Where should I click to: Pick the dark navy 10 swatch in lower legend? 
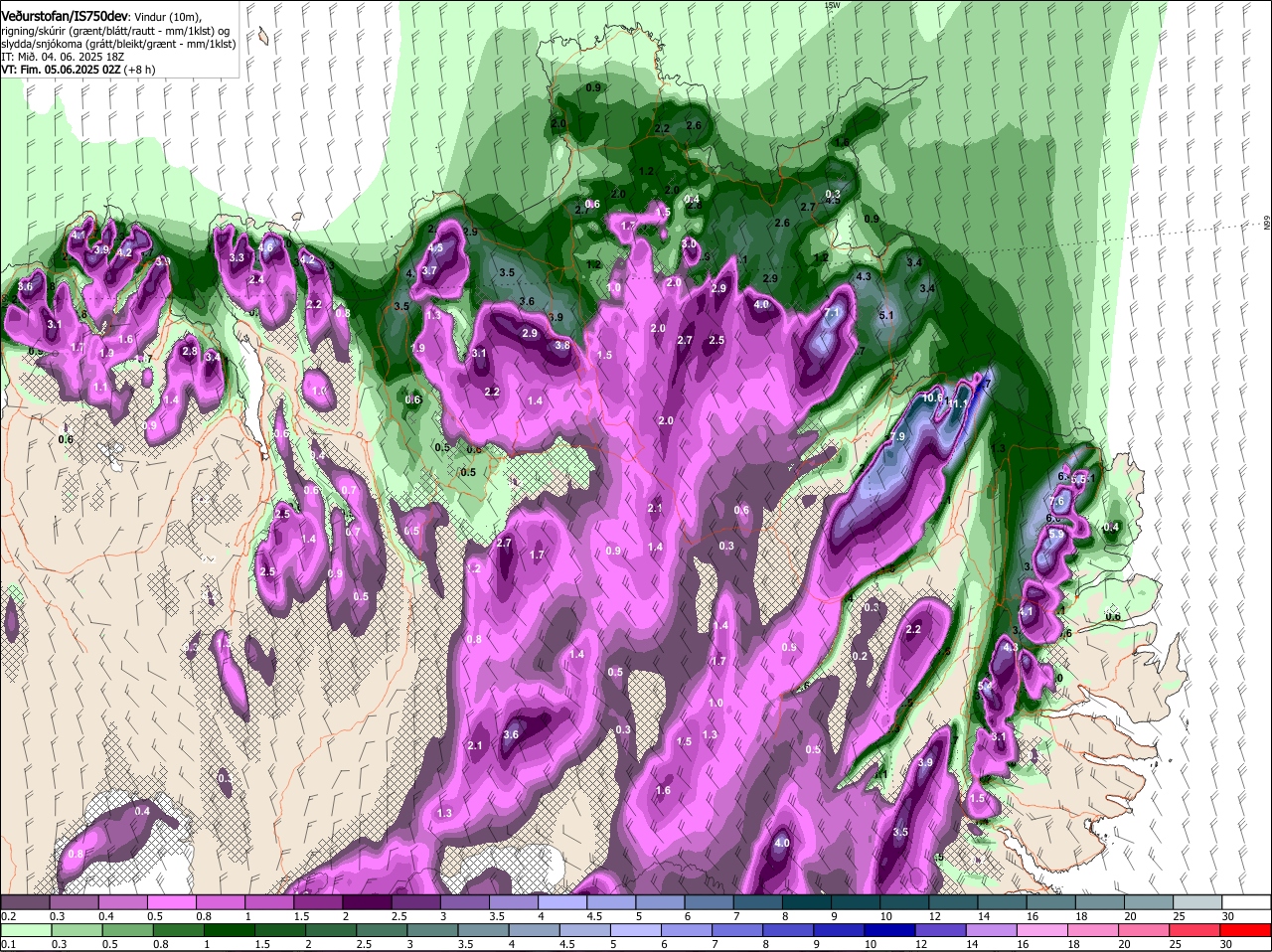coord(888,929)
